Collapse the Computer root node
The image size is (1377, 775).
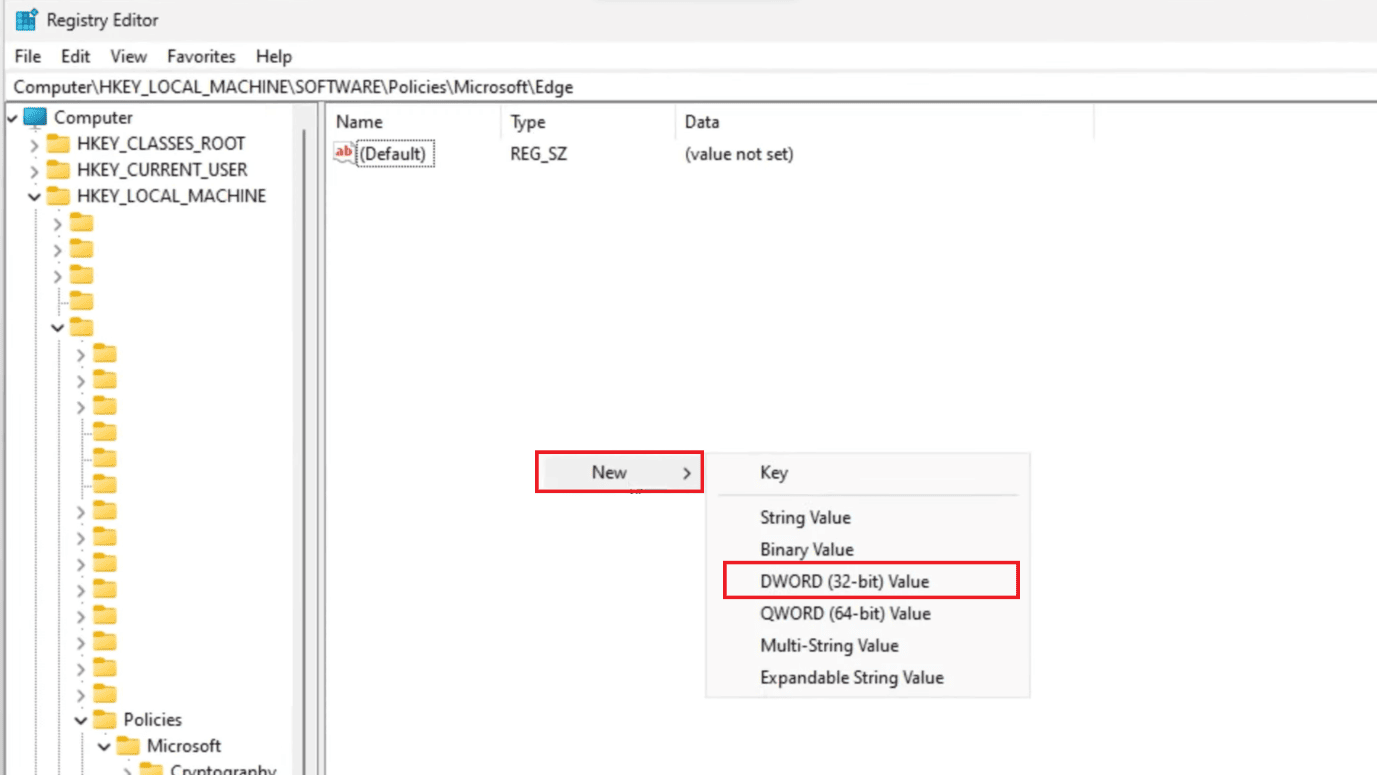click(x=13, y=118)
